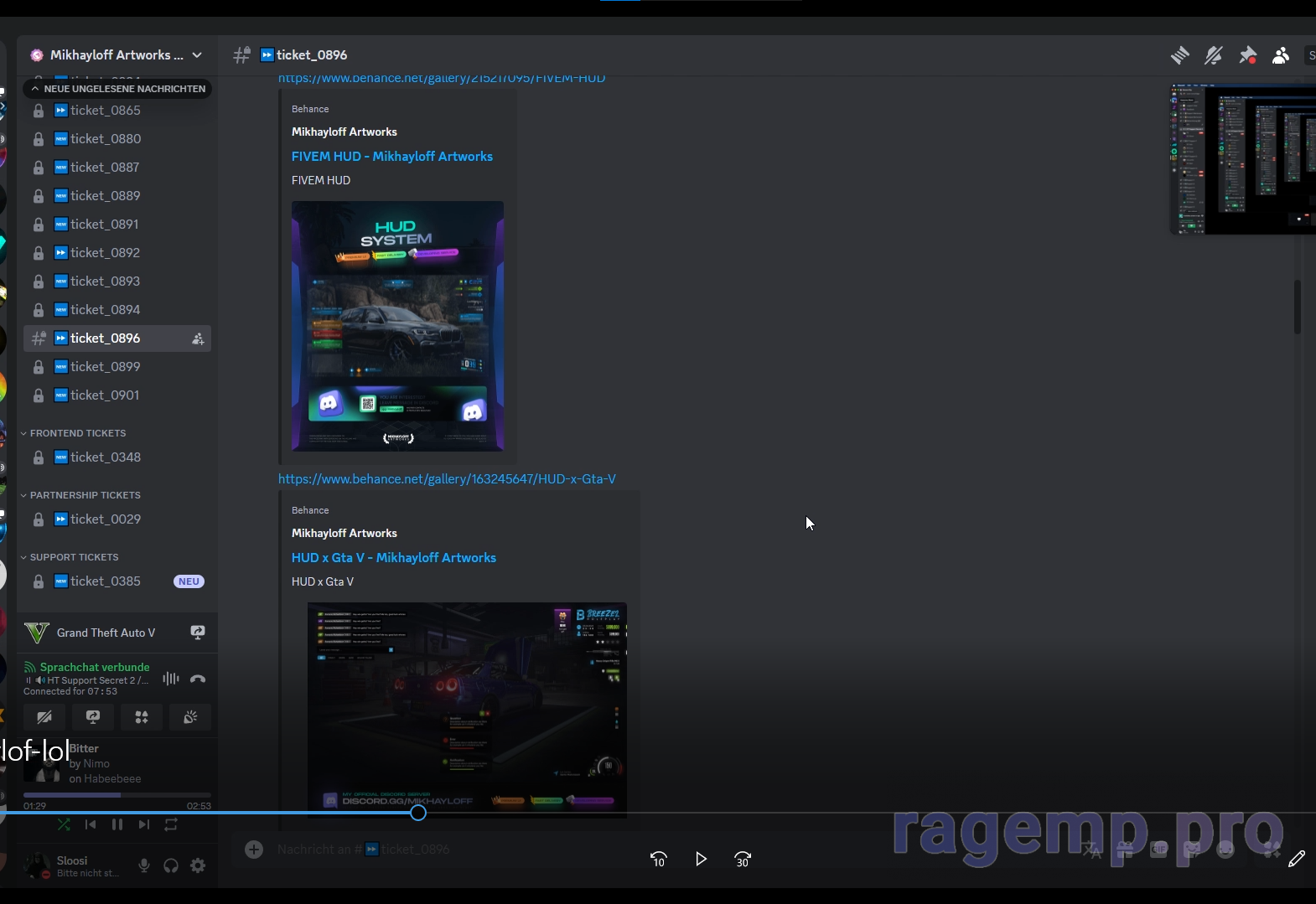This screenshot has width=1316, height=904.
Task: Open channel ticket_0880
Action: tap(117, 139)
